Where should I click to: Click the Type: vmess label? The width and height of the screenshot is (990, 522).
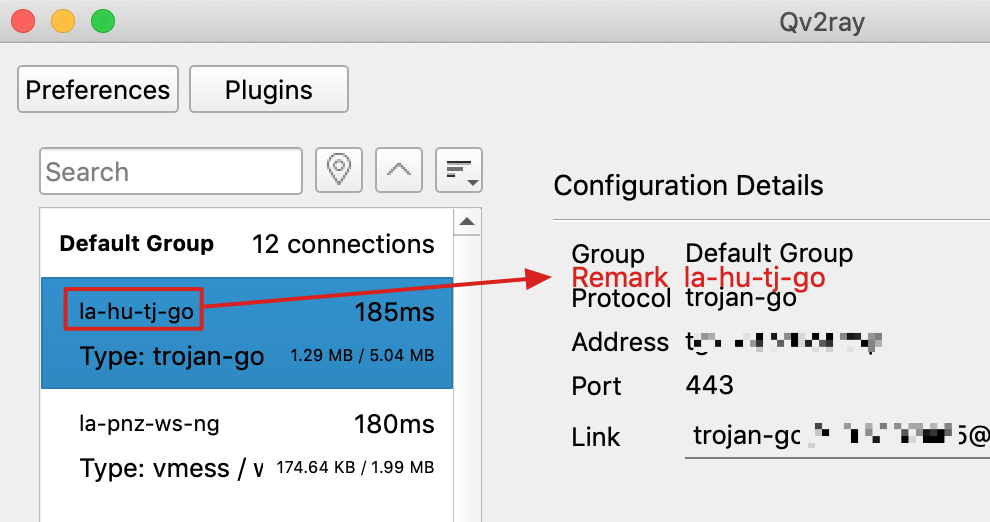pos(172,468)
